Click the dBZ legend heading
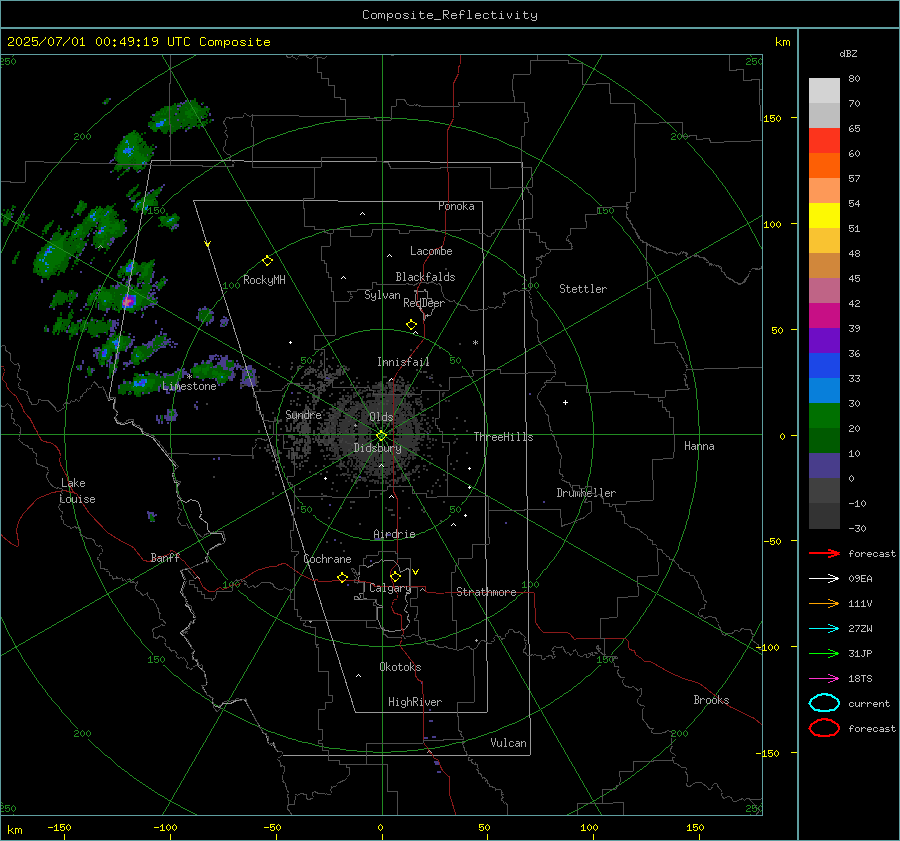This screenshot has width=900, height=841. point(848,53)
